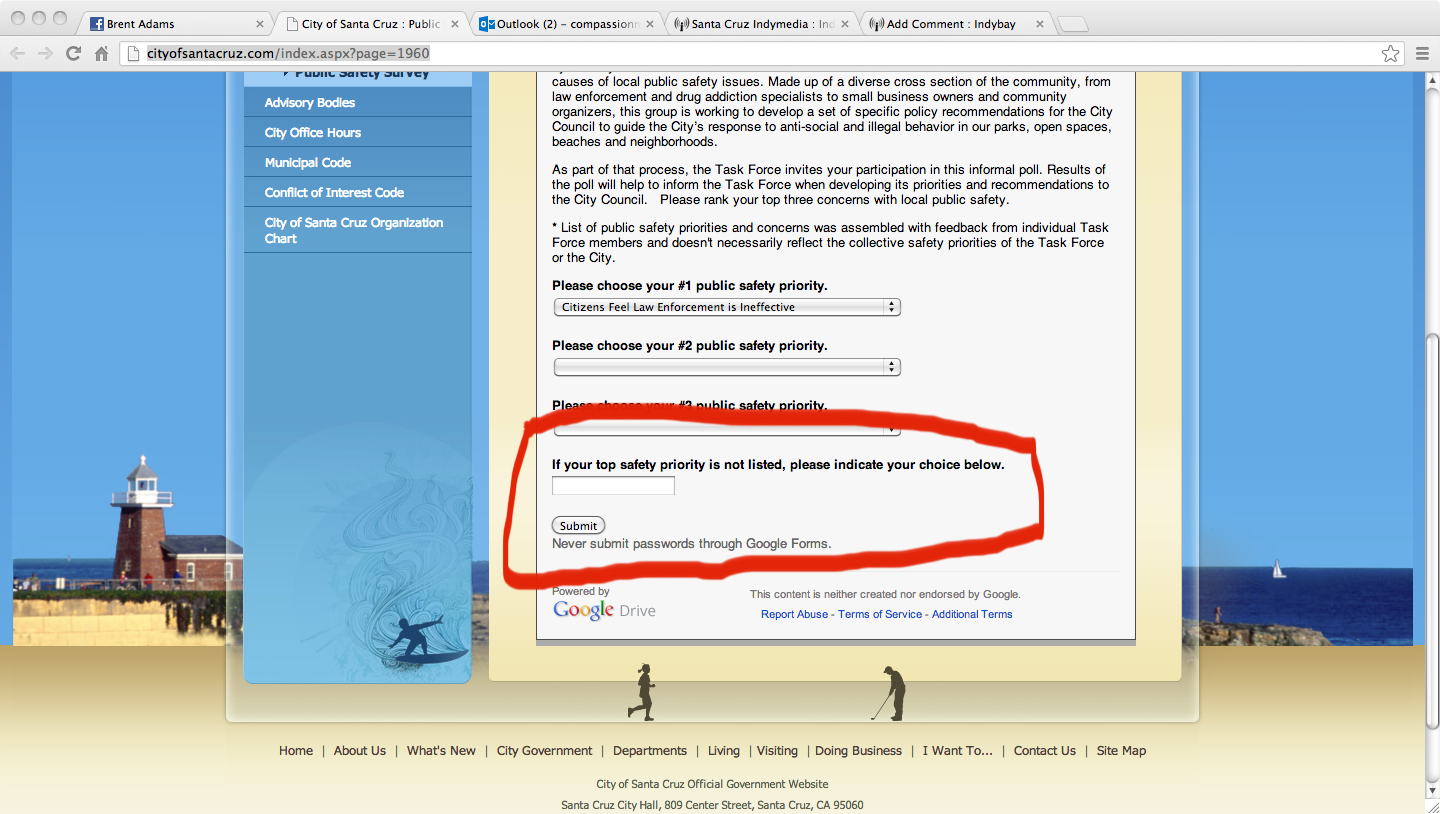Open the Chrome hamburger menu

click(x=1422, y=54)
